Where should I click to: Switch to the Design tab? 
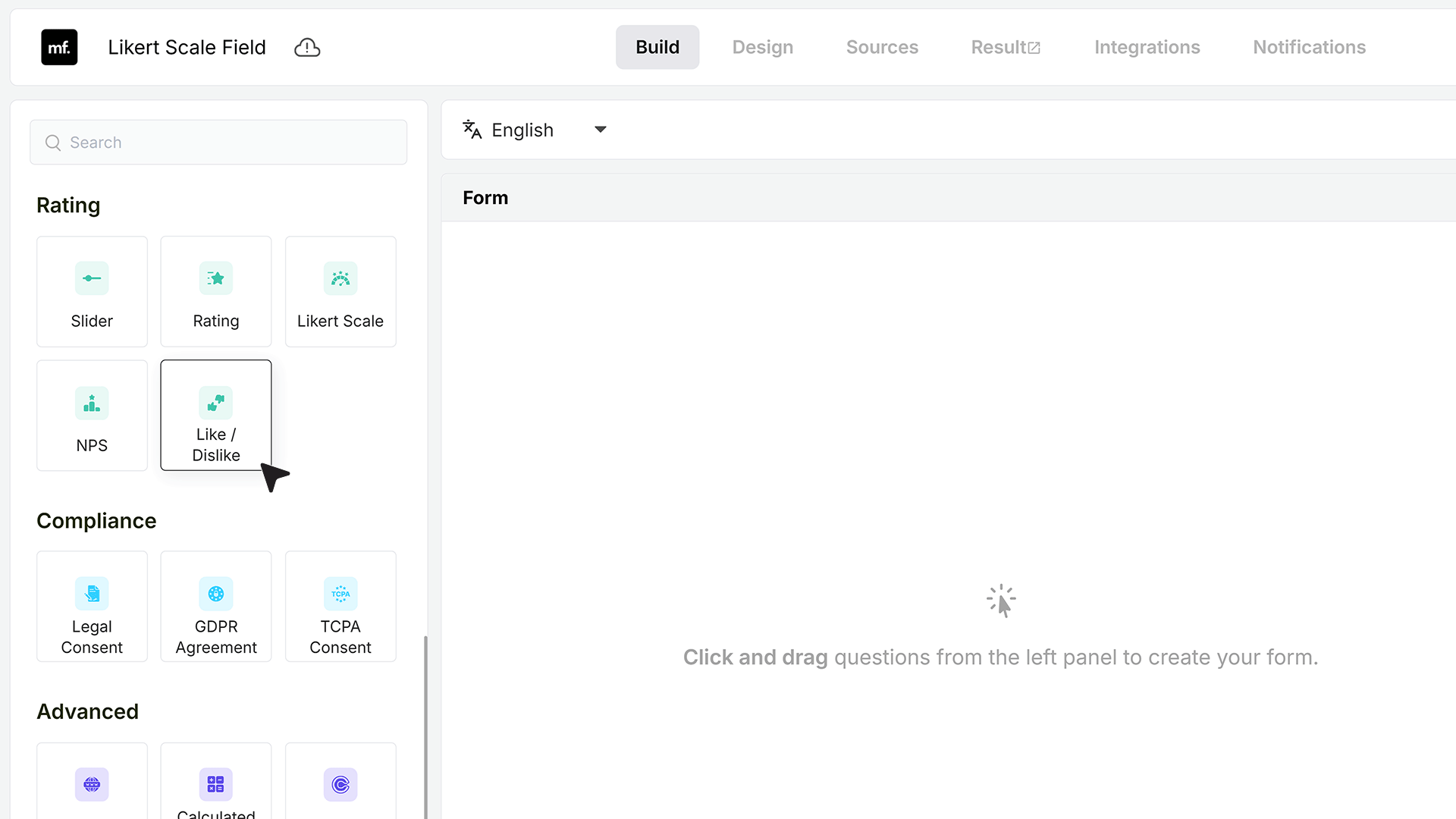click(763, 47)
